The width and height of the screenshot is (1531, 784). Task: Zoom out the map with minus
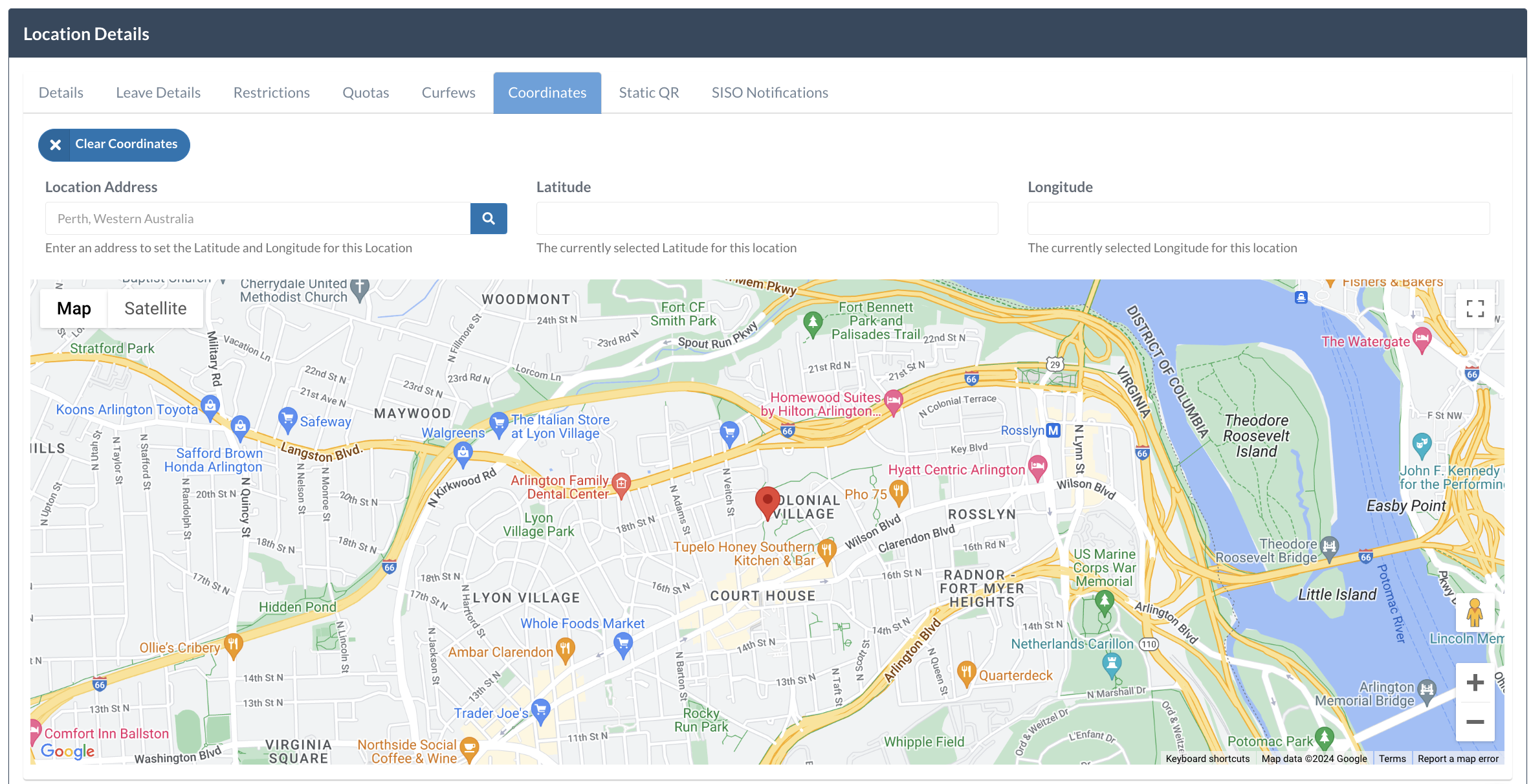1475,721
